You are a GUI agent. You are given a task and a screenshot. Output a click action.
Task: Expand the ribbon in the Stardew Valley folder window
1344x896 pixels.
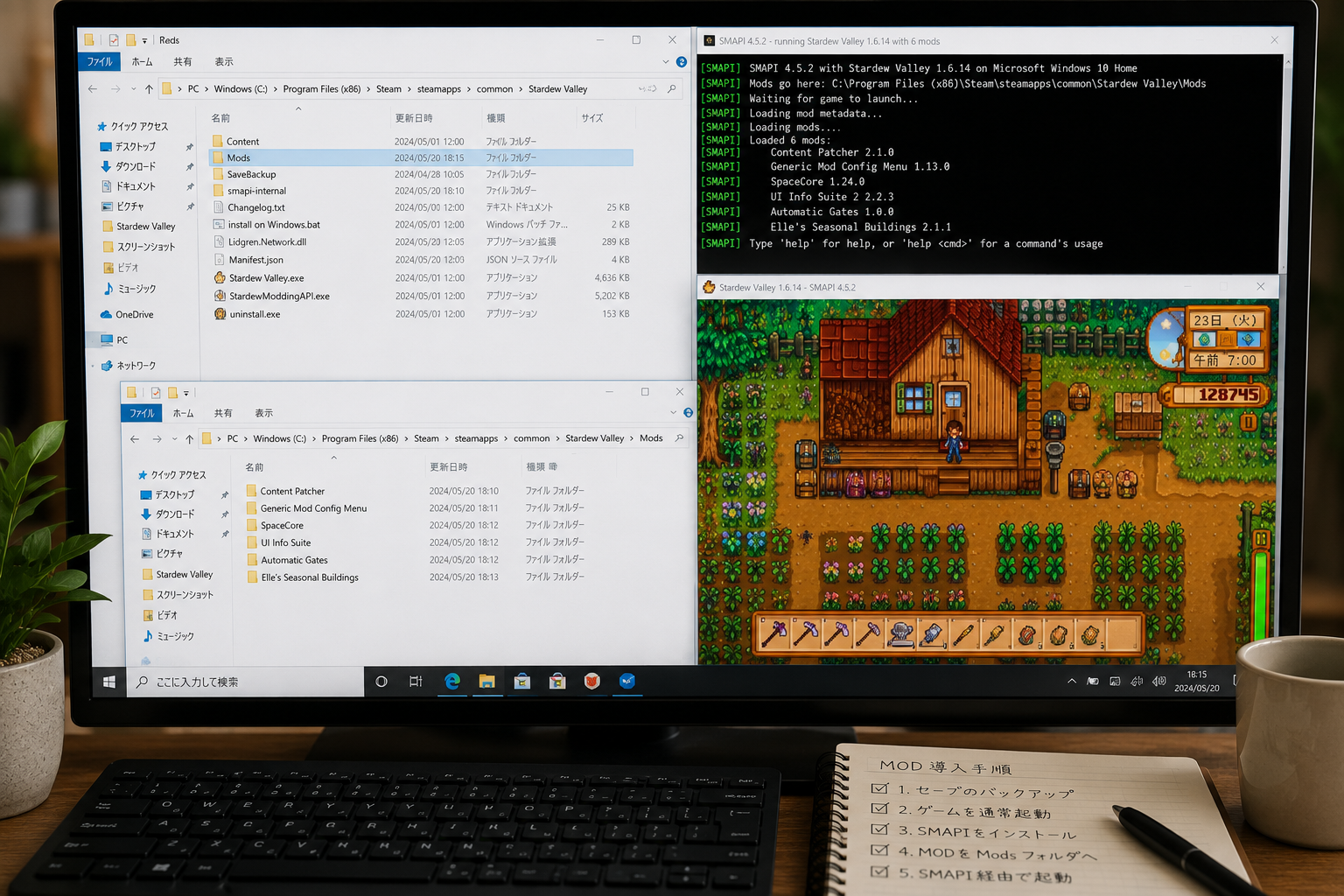[666, 62]
